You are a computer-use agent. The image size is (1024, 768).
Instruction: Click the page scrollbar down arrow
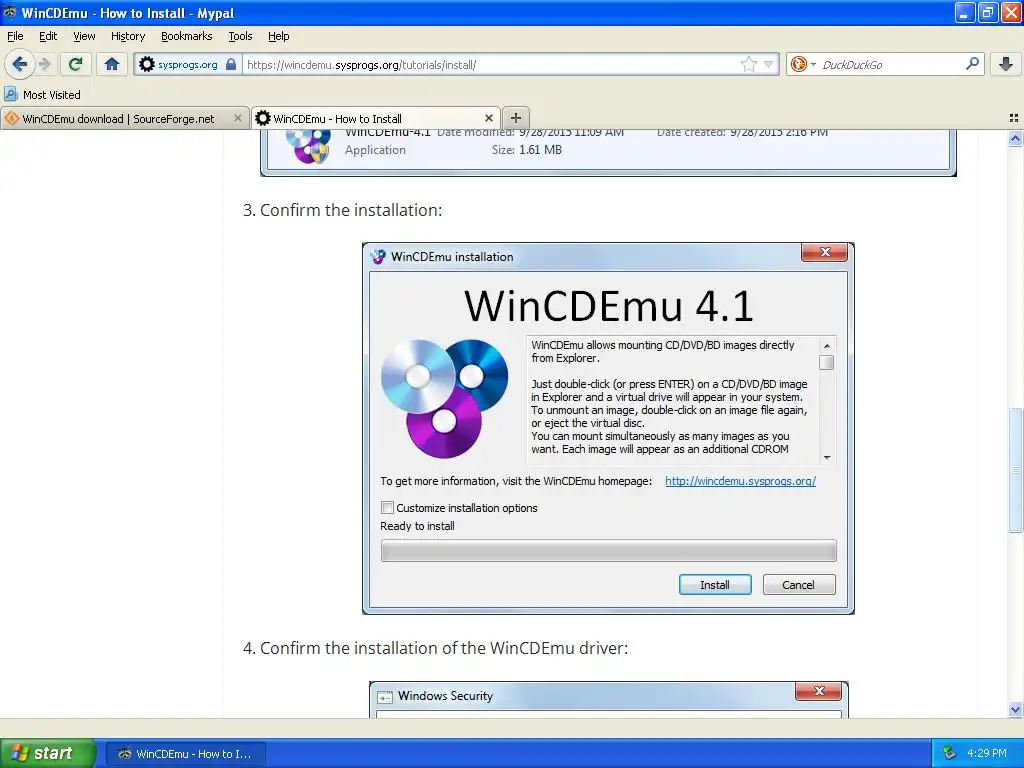point(1015,710)
